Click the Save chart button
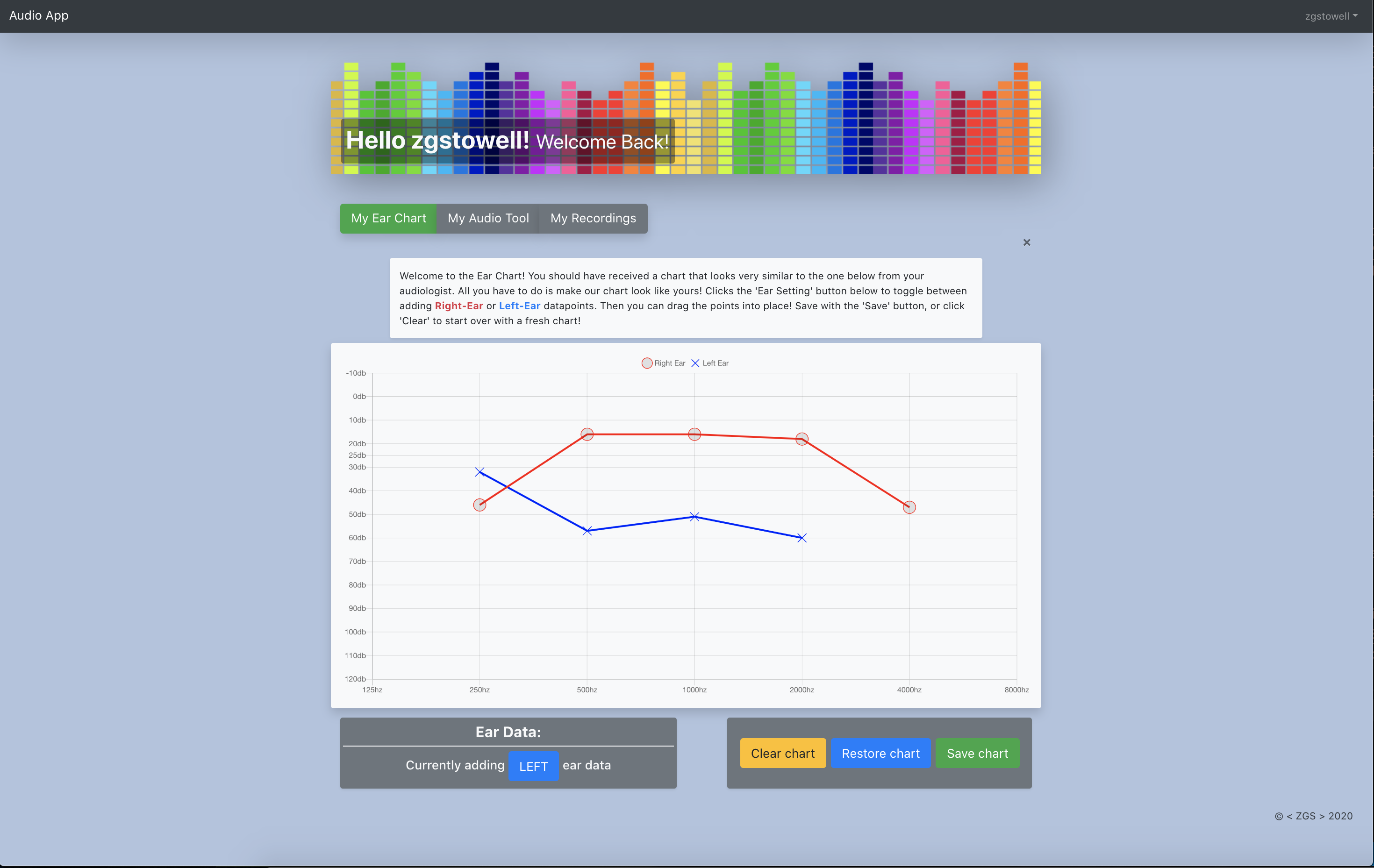 [977, 754]
